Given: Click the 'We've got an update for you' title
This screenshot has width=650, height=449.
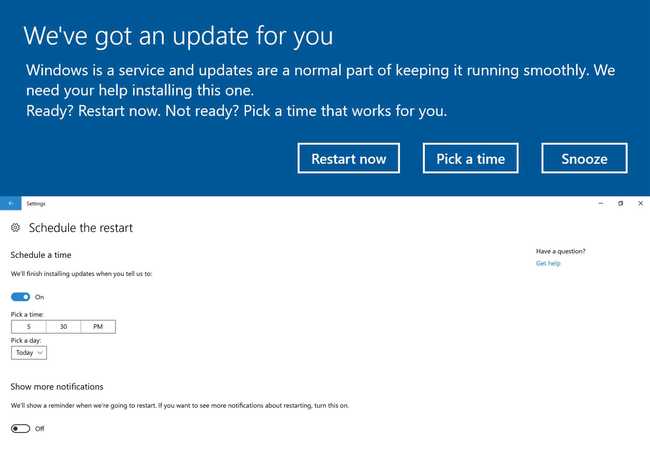Looking at the screenshot, I should click(x=178, y=36).
